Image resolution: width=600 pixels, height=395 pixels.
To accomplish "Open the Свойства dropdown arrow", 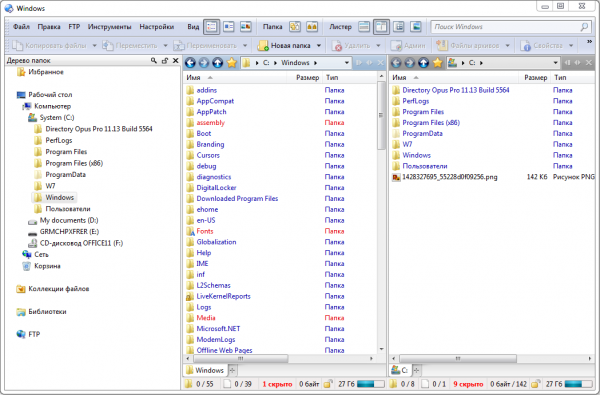I will click(x=571, y=46).
